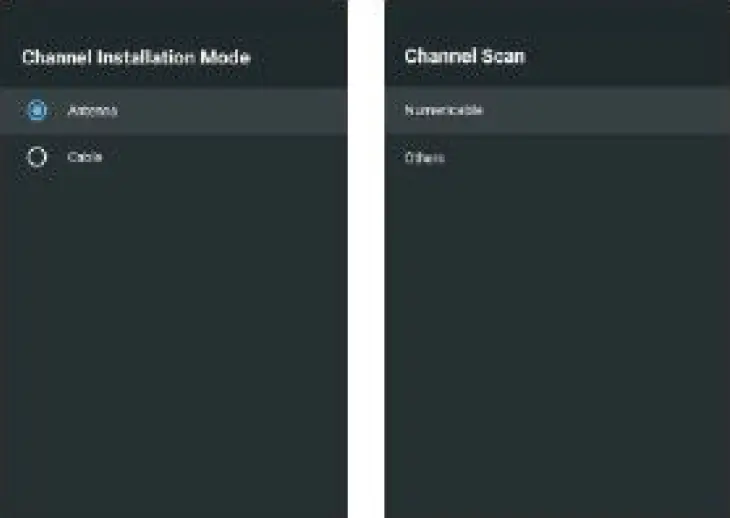Click the Cable text label

click(85, 157)
